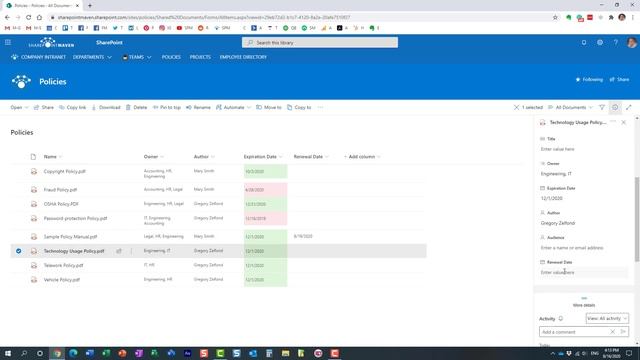This screenshot has height=360, width=640.
Task: Click PDF icon of Copyright Policy.pdf
Action: click(34, 171)
